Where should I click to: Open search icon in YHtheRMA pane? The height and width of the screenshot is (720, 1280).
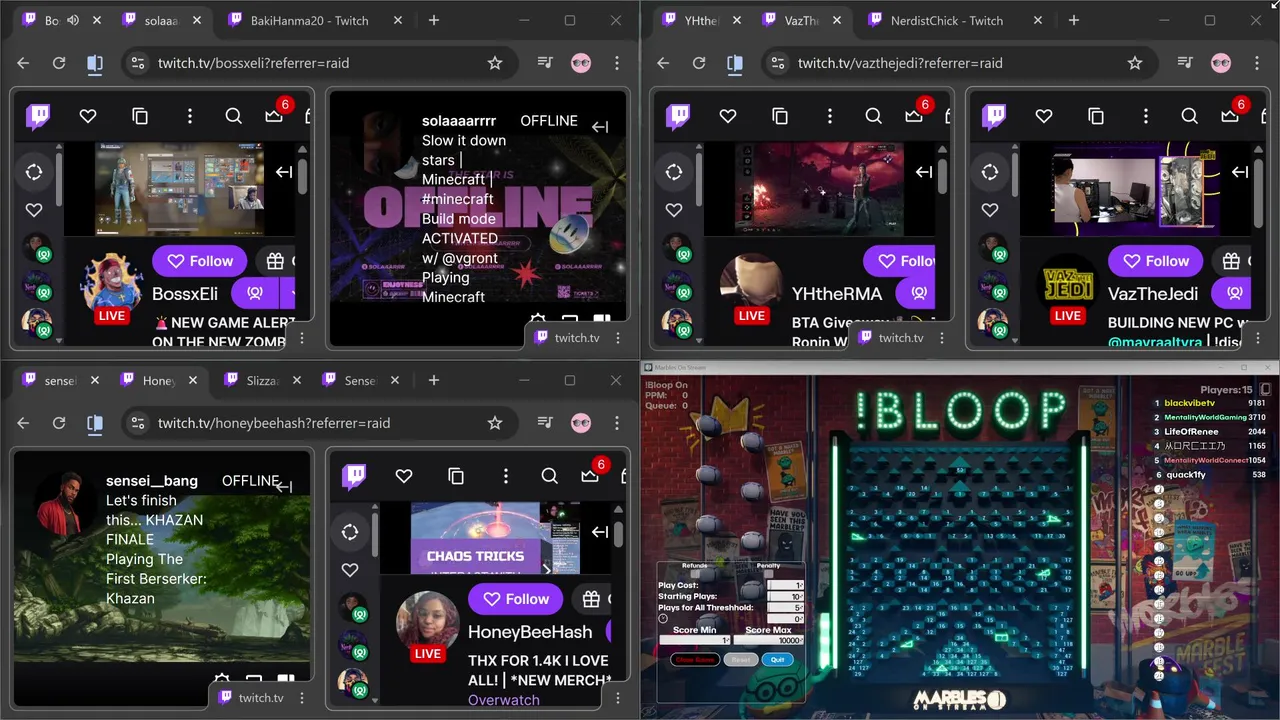click(x=874, y=116)
